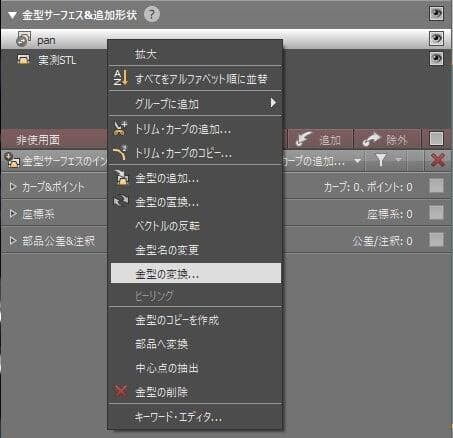Expand the カーブ&ポイント section
The width and height of the screenshot is (453, 438).
click(13, 186)
